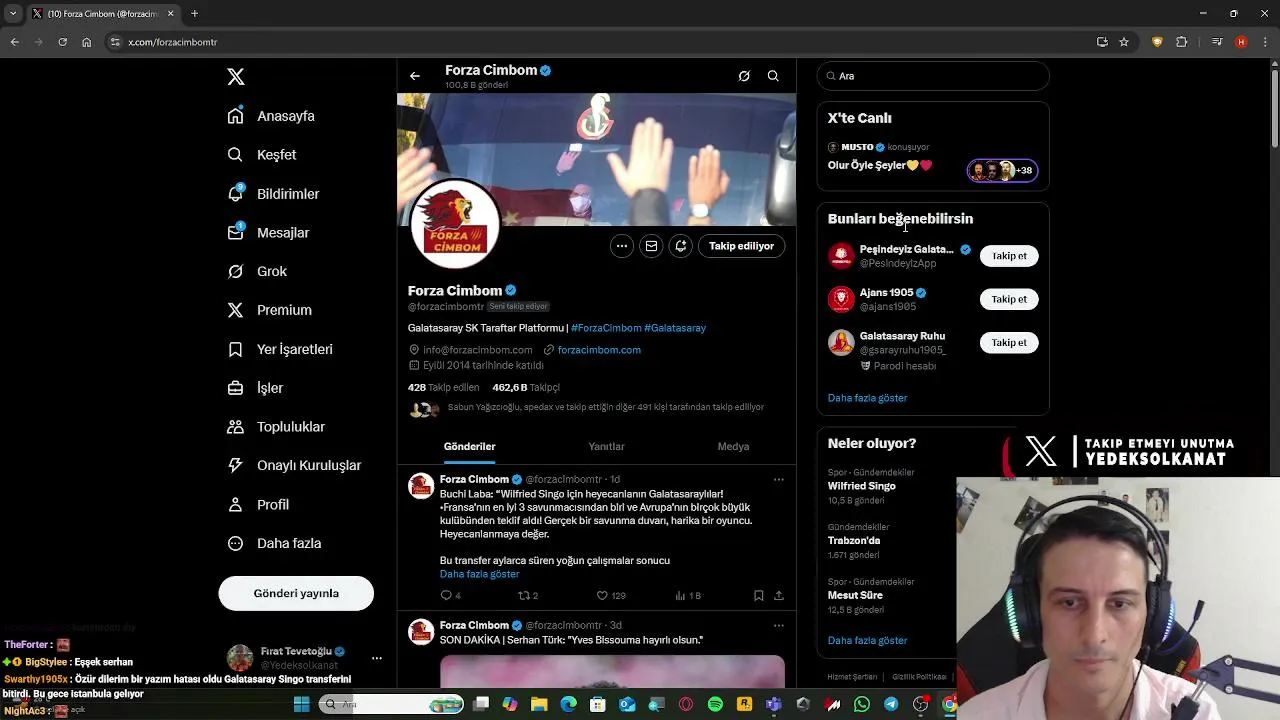
Task: Open Spotify from taskbar
Action: pyautogui.click(x=715, y=705)
